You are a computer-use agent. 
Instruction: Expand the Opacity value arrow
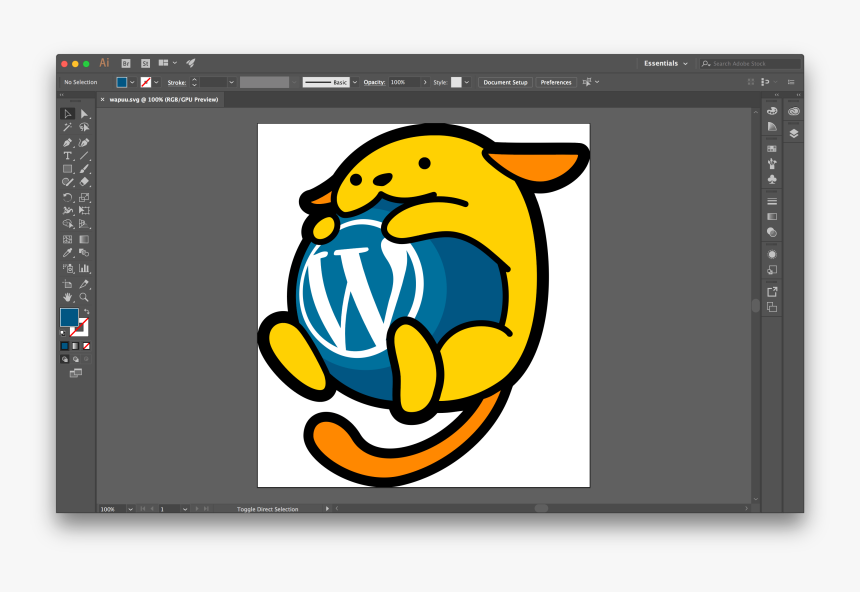425,82
